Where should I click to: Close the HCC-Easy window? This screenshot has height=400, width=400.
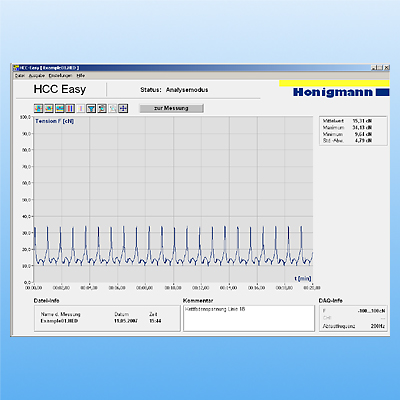coord(386,68)
